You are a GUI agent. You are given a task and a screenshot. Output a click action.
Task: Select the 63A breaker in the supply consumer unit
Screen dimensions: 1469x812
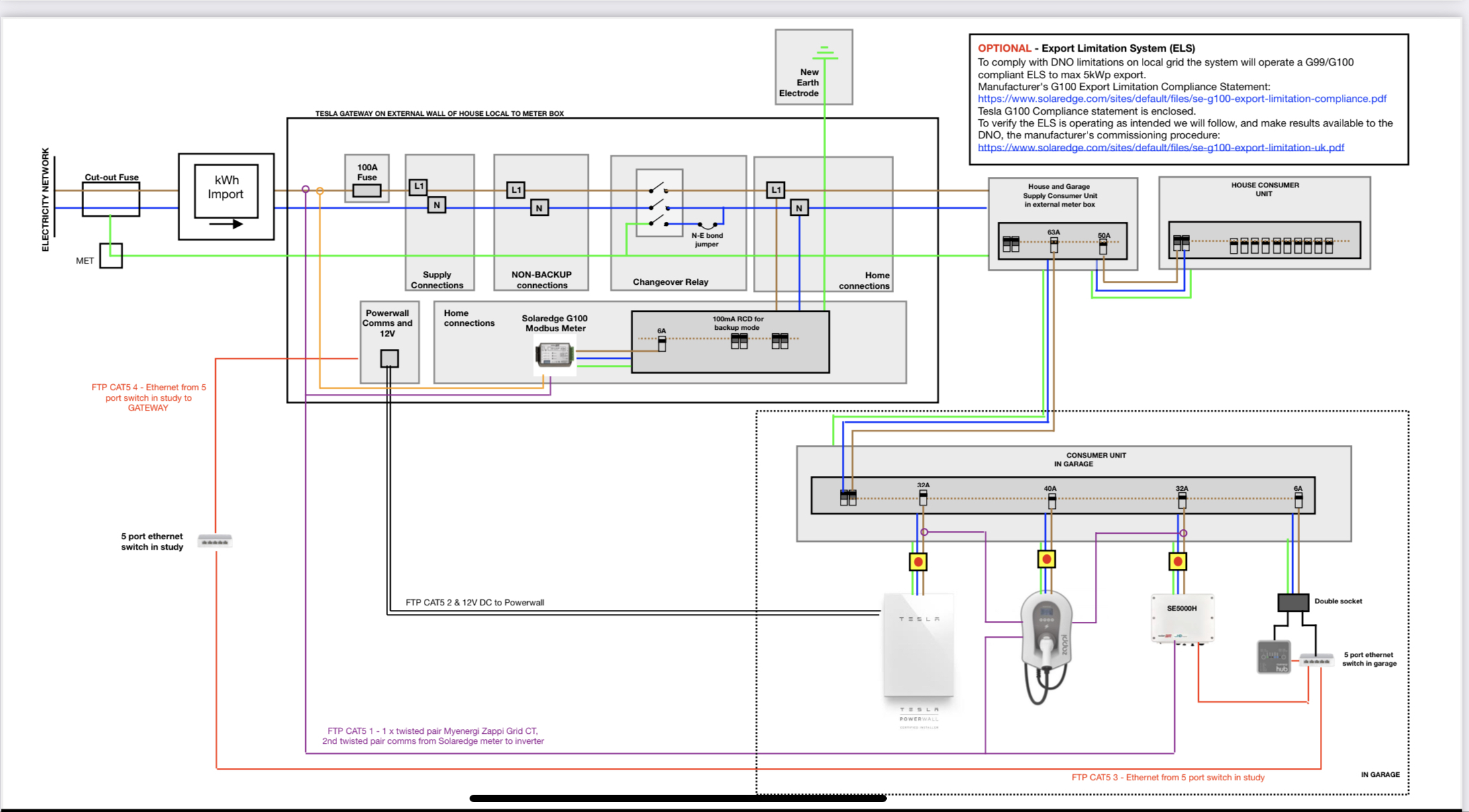click(x=1054, y=244)
